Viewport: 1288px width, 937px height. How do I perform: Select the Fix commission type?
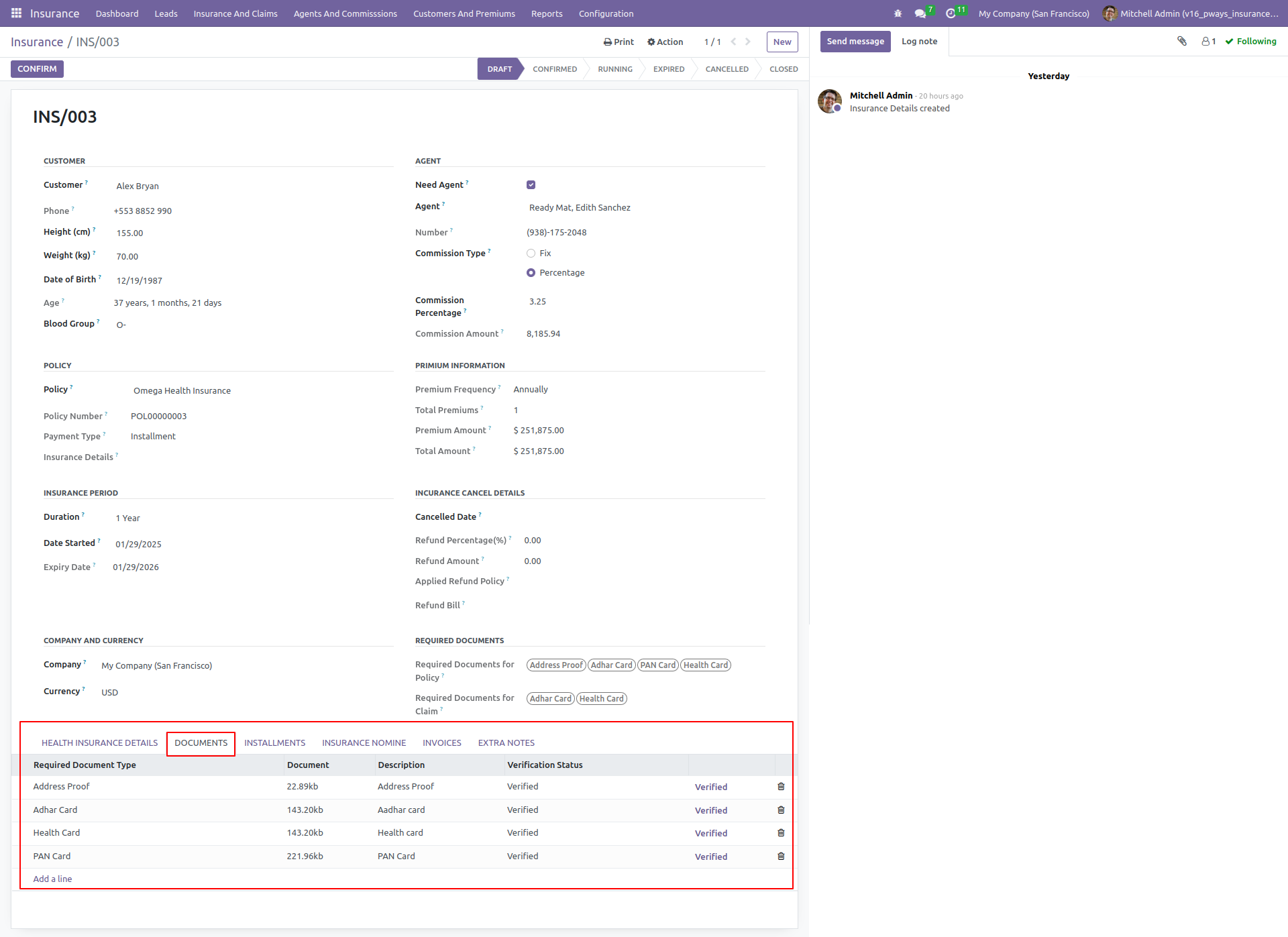(531, 254)
